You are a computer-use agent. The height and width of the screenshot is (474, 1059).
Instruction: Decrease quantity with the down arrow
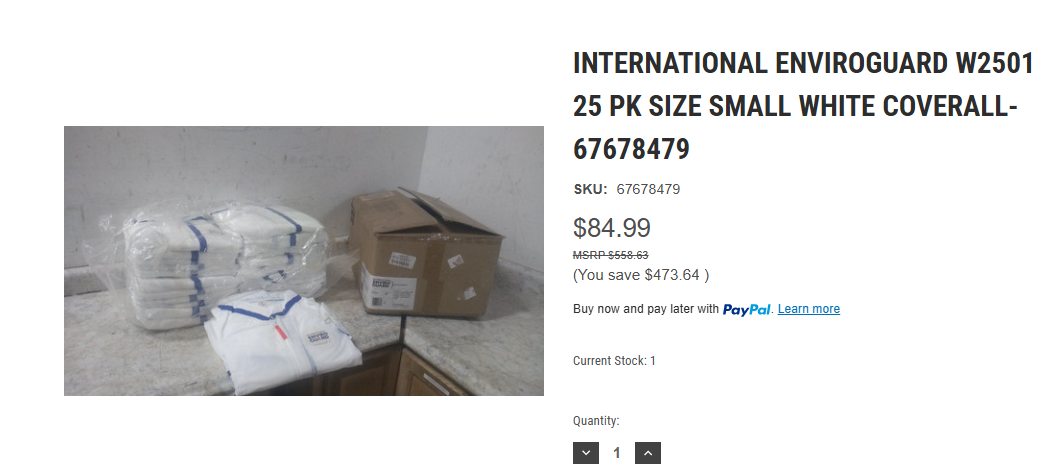click(586, 453)
